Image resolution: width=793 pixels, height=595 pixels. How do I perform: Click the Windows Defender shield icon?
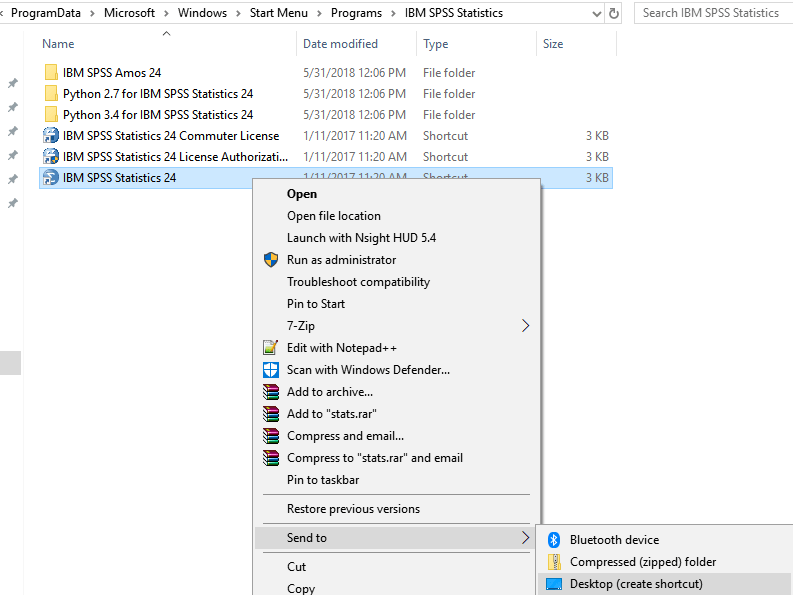[x=271, y=370]
